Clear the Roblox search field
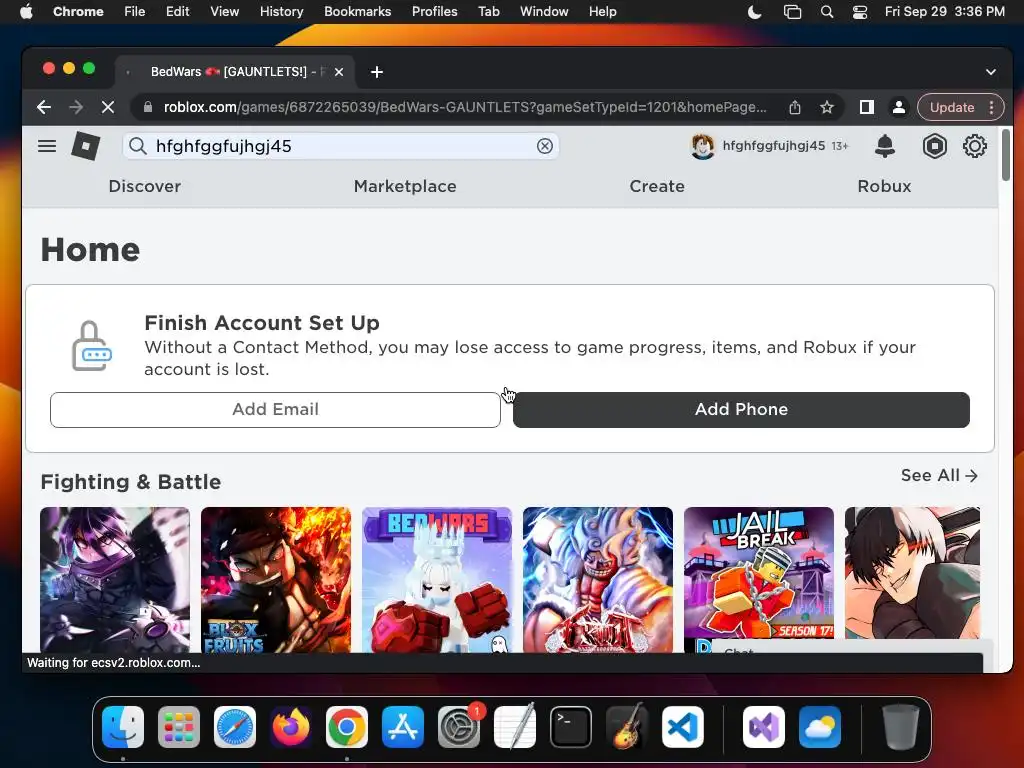The height and width of the screenshot is (768, 1024). pos(545,146)
